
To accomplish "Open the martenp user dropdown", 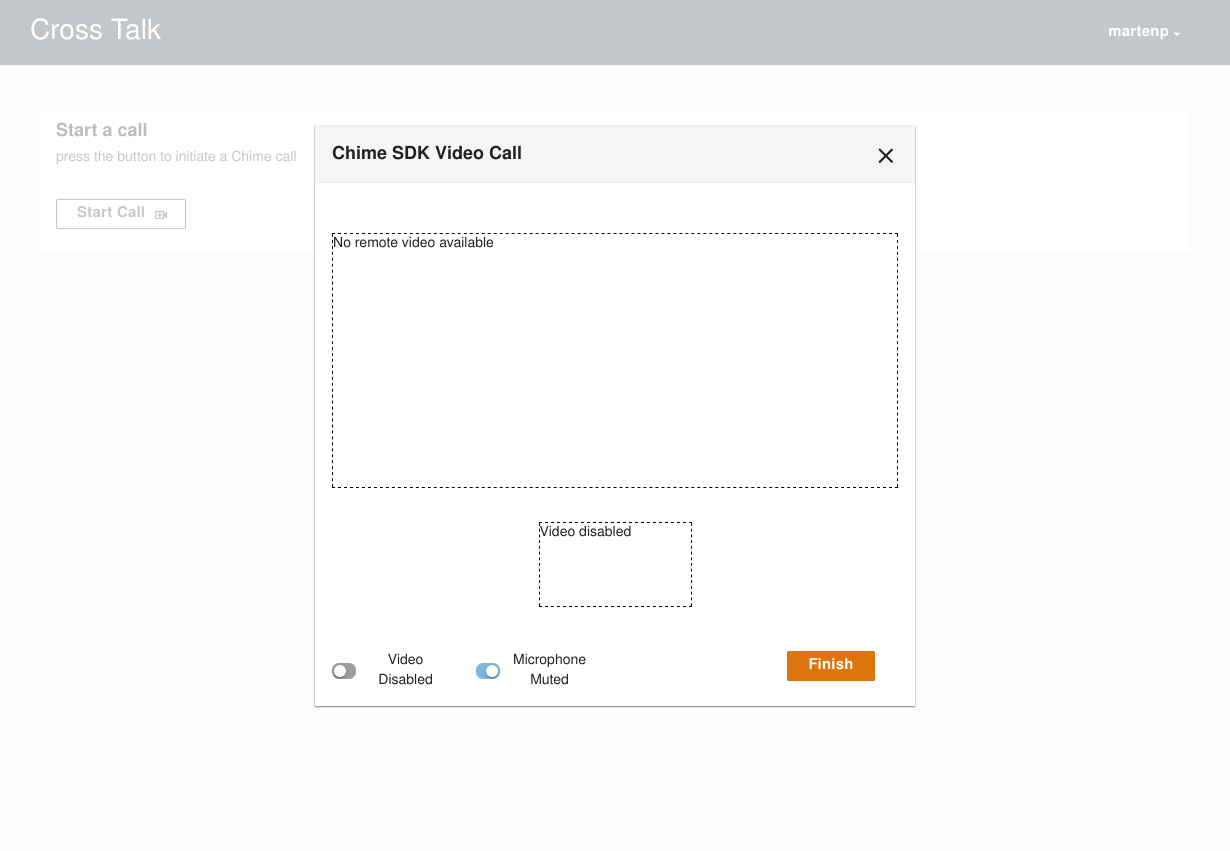I will (1144, 32).
